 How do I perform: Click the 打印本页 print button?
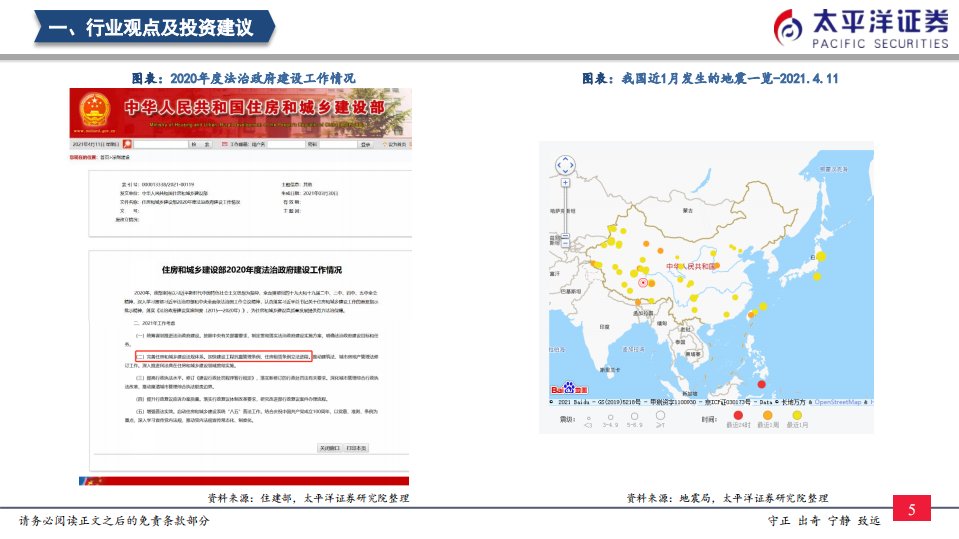point(356,448)
